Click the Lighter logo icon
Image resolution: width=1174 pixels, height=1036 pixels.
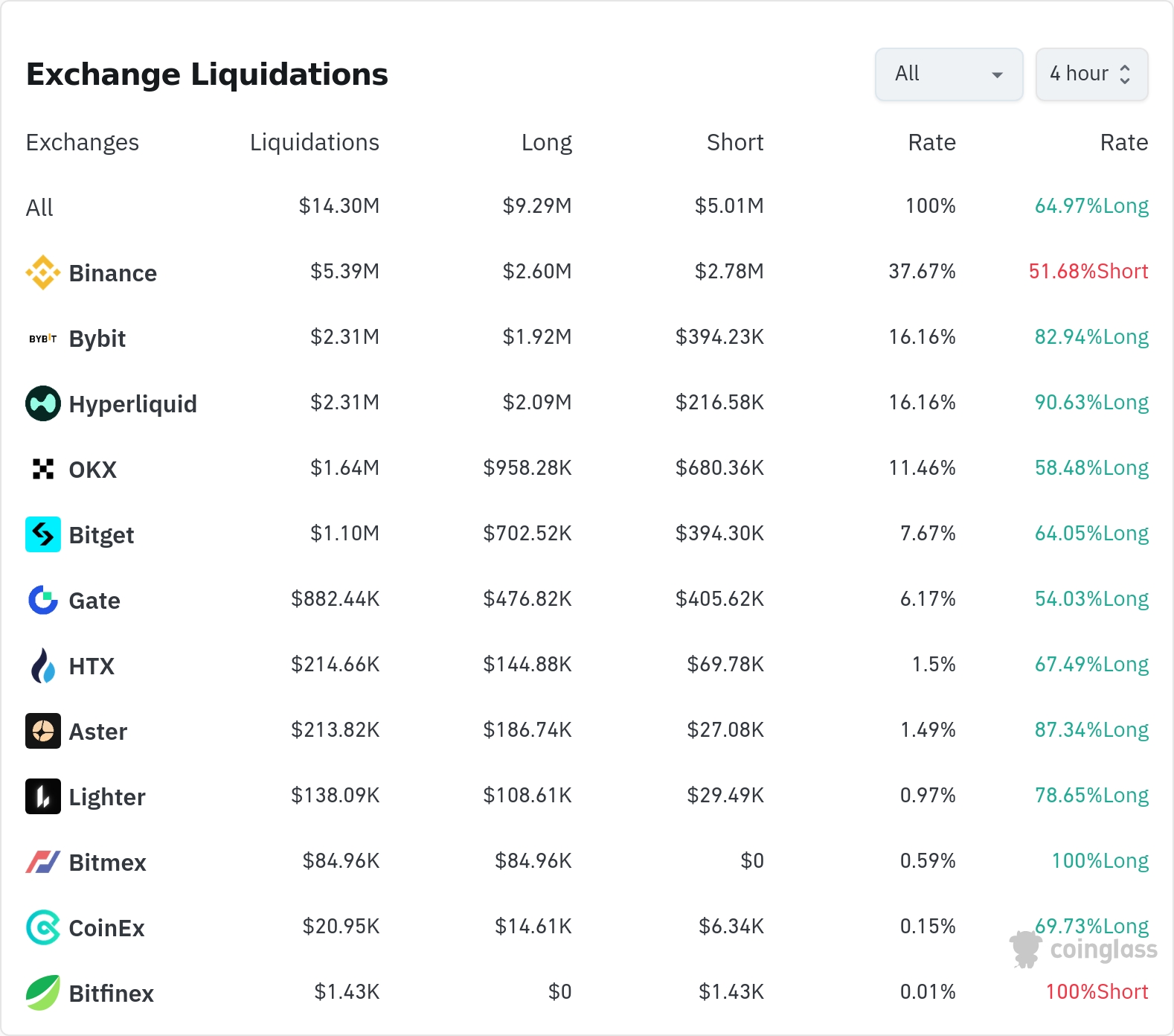point(43,796)
